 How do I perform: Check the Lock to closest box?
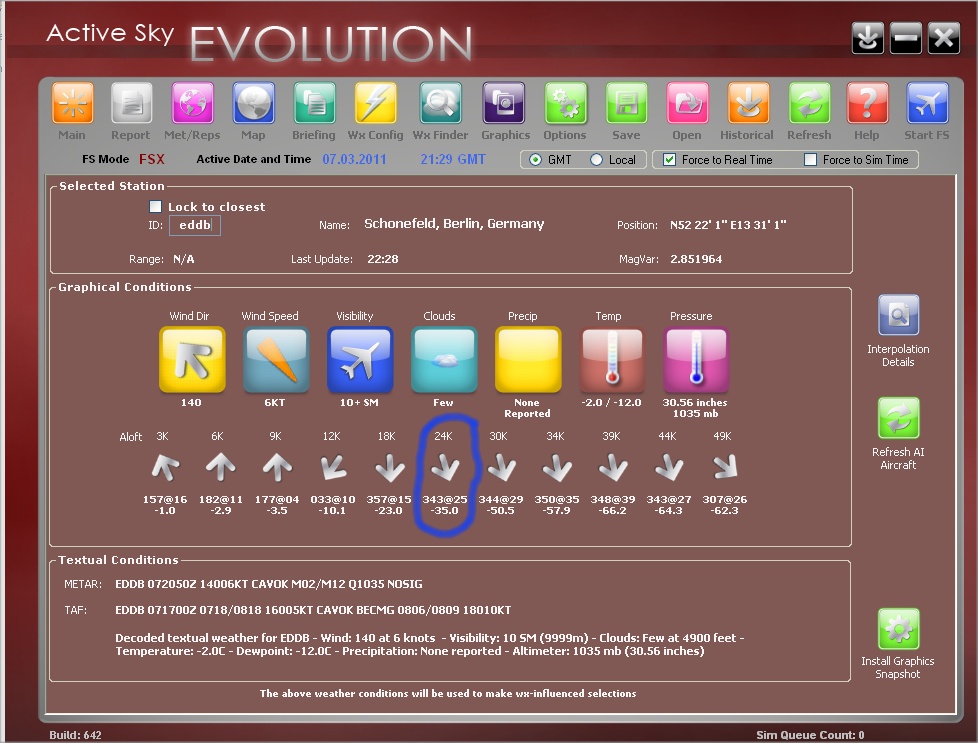pos(155,206)
